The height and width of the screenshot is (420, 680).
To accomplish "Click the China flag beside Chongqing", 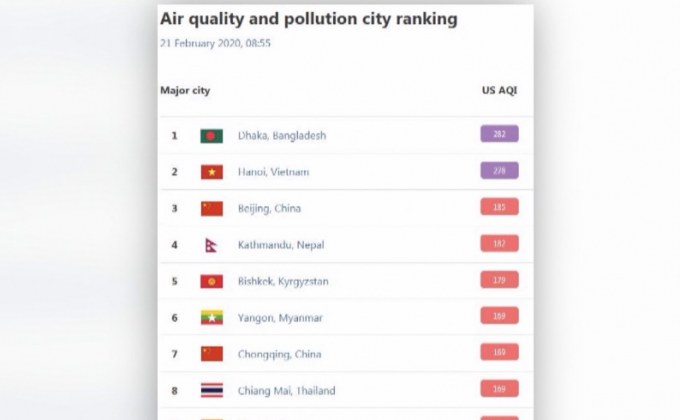I will [x=211, y=354].
